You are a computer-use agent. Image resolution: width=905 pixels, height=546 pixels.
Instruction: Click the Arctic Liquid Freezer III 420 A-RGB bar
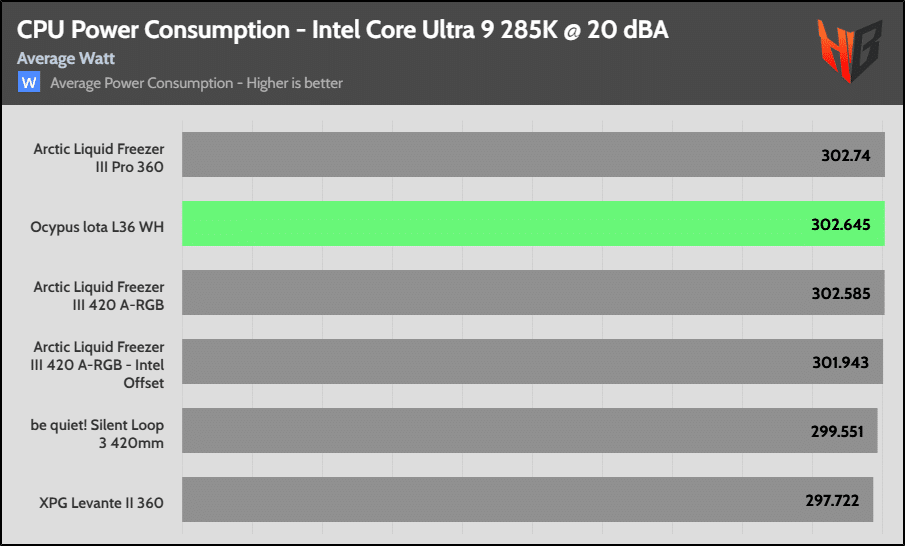tap(533, 293)
